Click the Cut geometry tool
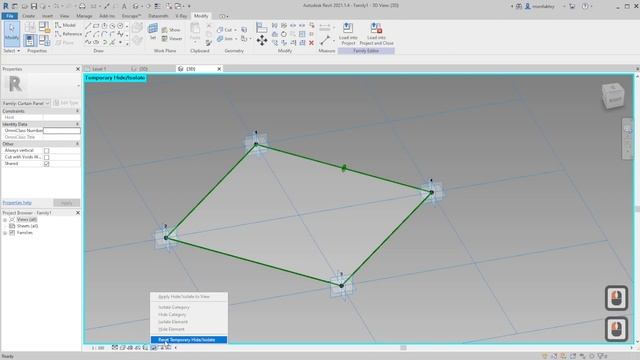The image size is (640, 360). point(225,30)
